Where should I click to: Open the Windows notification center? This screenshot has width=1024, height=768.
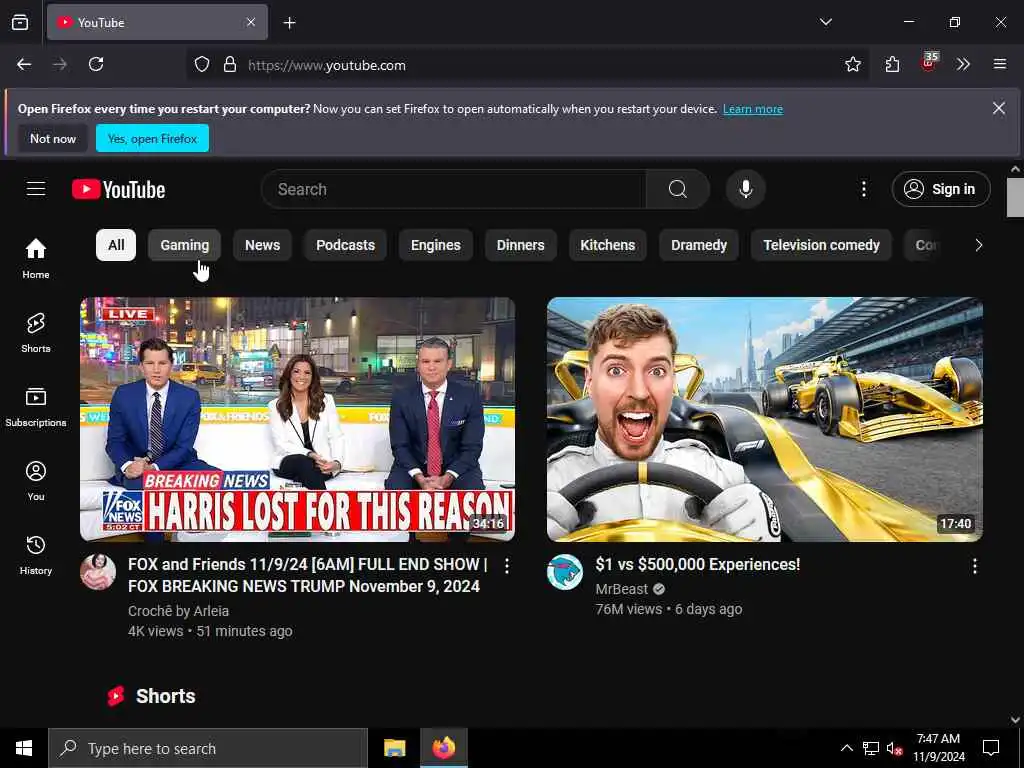pyautogui.click(x=991, y=748)
